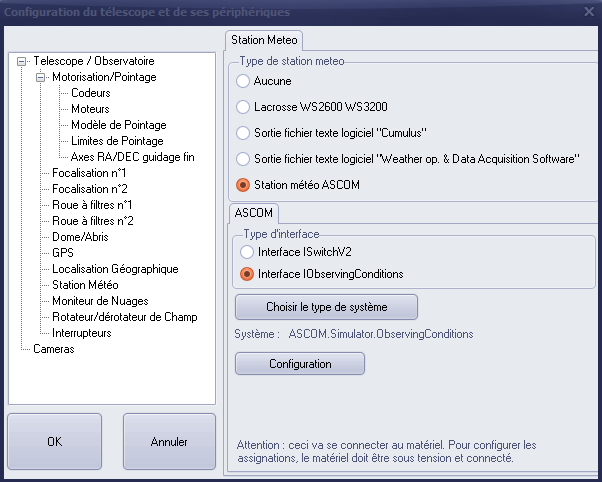The height and width of the screenshot is (482, 602).
Task: Click Choisir le type de système button
Action: click(x=326, y=306)
